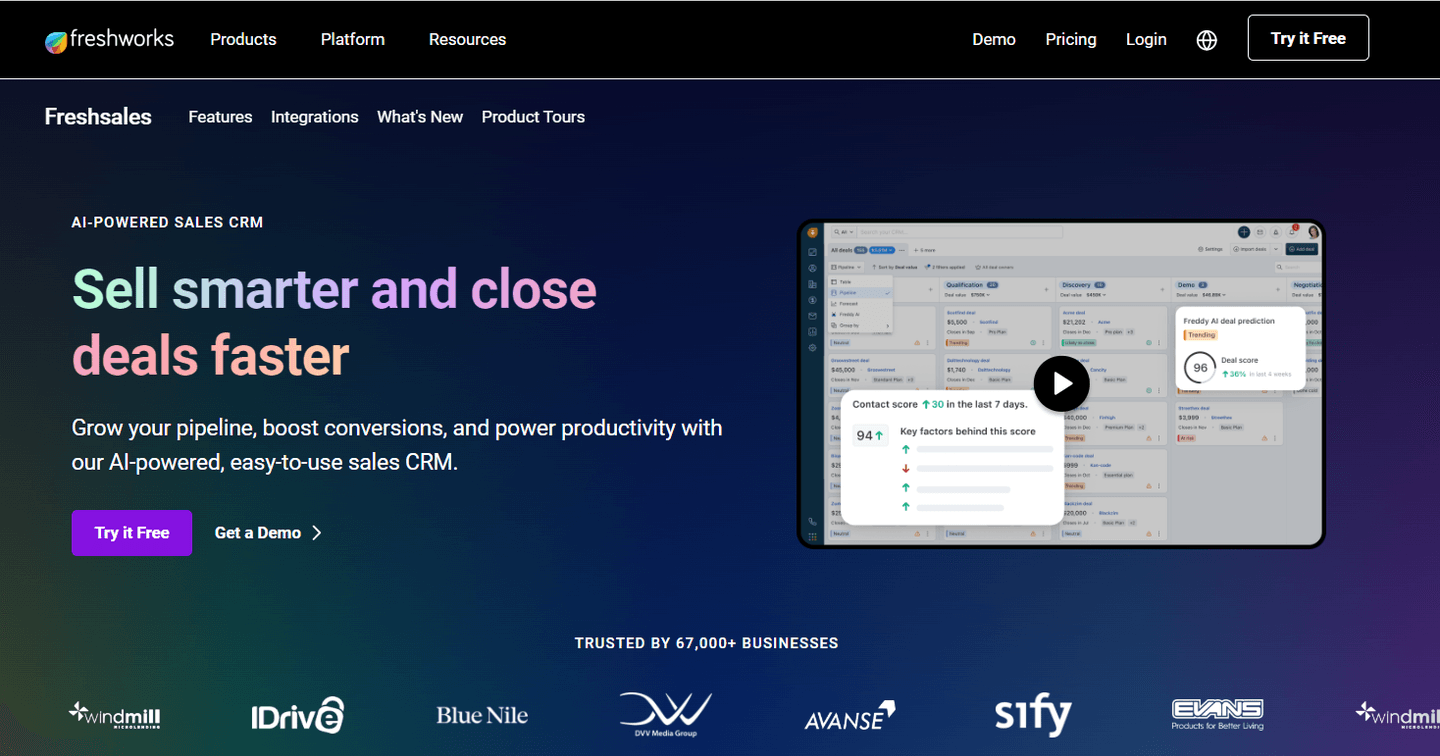
Task: Click the "Sell smarter and close deals faster" headline
Action: coord(334,322)
